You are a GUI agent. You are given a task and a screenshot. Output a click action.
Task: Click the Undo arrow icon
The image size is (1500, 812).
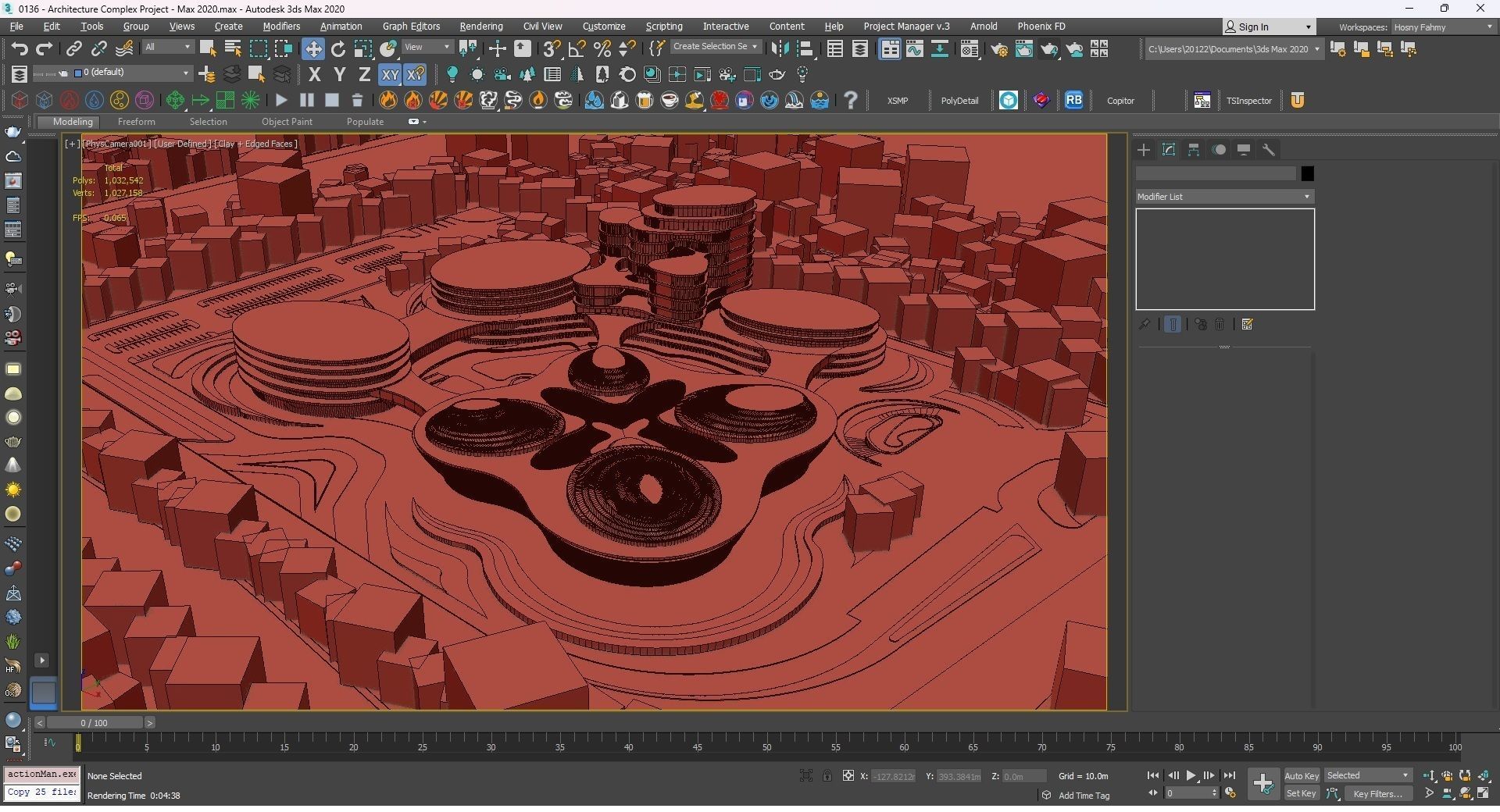(20, 49)
